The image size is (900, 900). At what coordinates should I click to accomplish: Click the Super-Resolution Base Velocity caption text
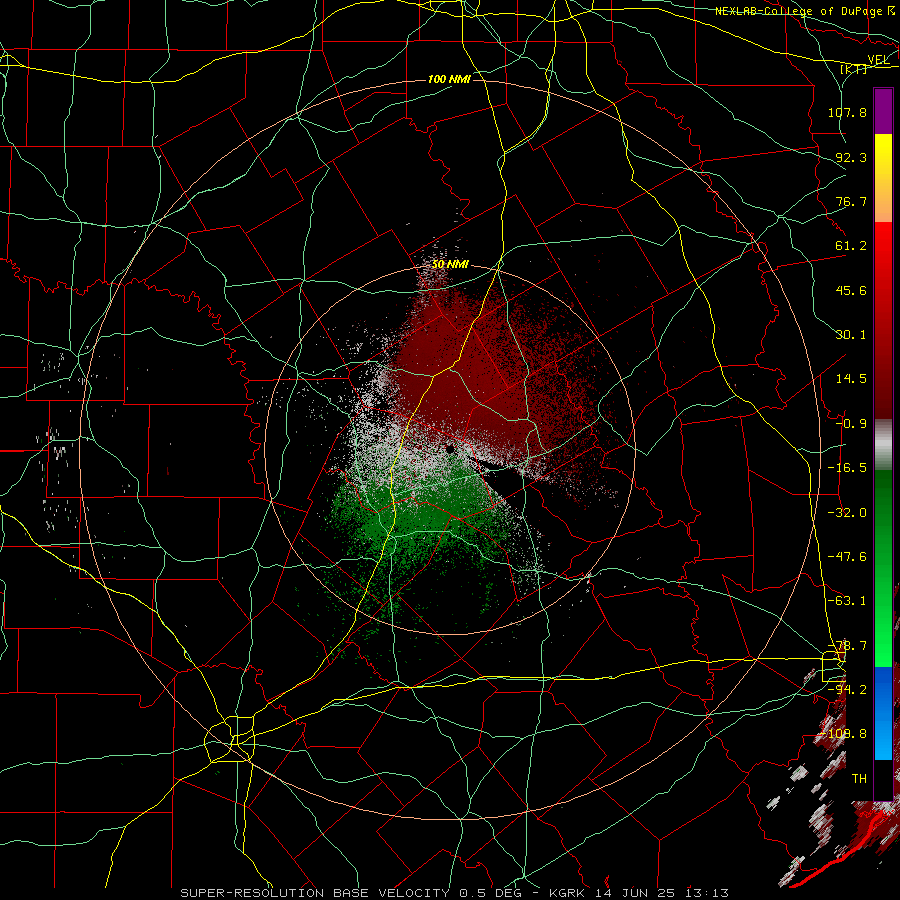click(454, 893)
